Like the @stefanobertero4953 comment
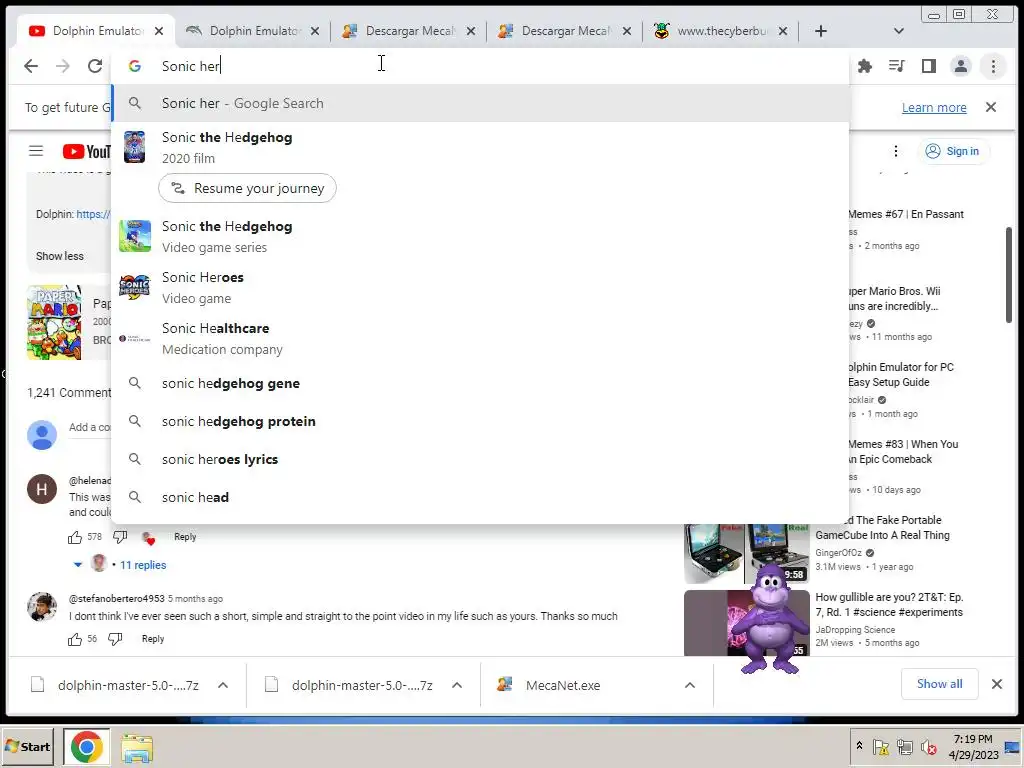This screenshot has width=1024, height=768. [x=75, y=639]
